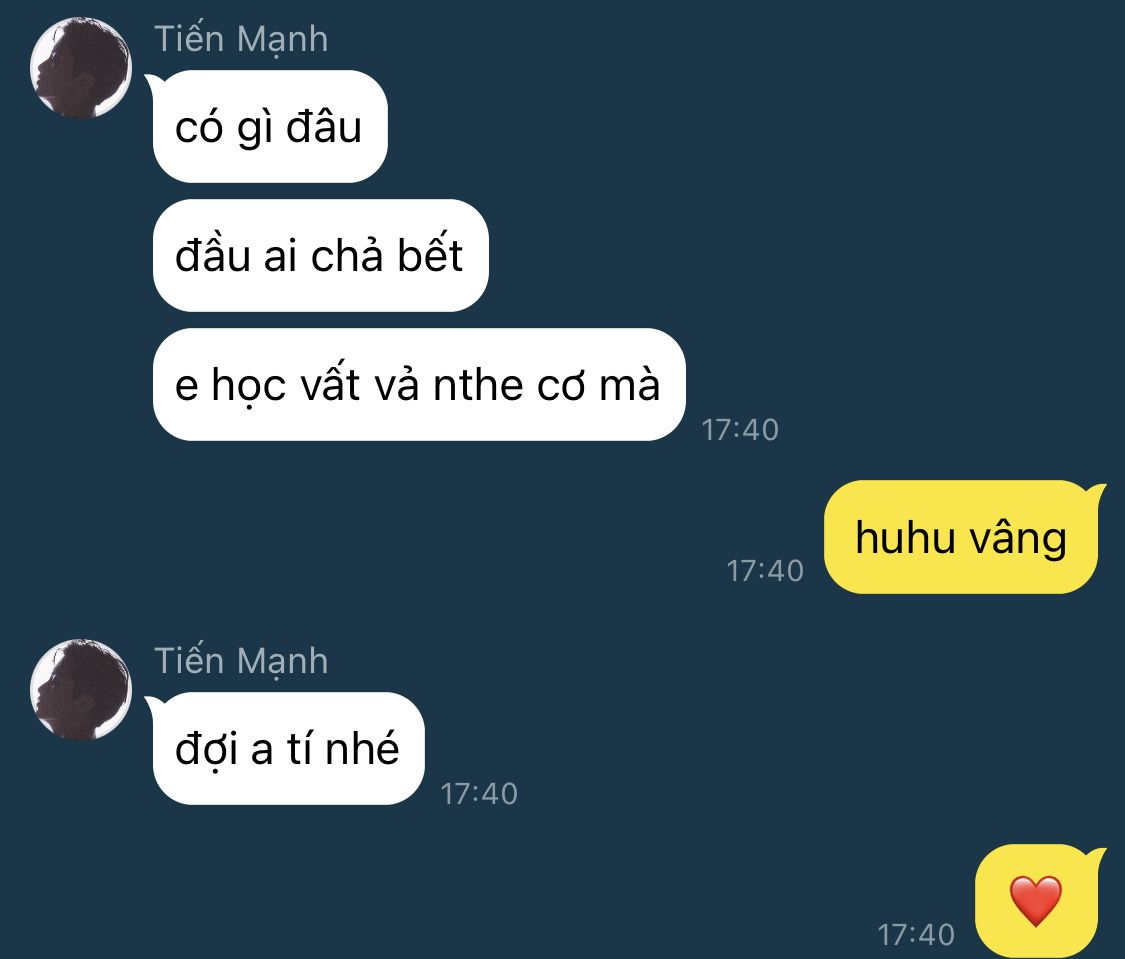Tap the "e học vất vả nthe cơ mà" bubble
Viewport: 1125px width, 959px height.
pos(419,384)
